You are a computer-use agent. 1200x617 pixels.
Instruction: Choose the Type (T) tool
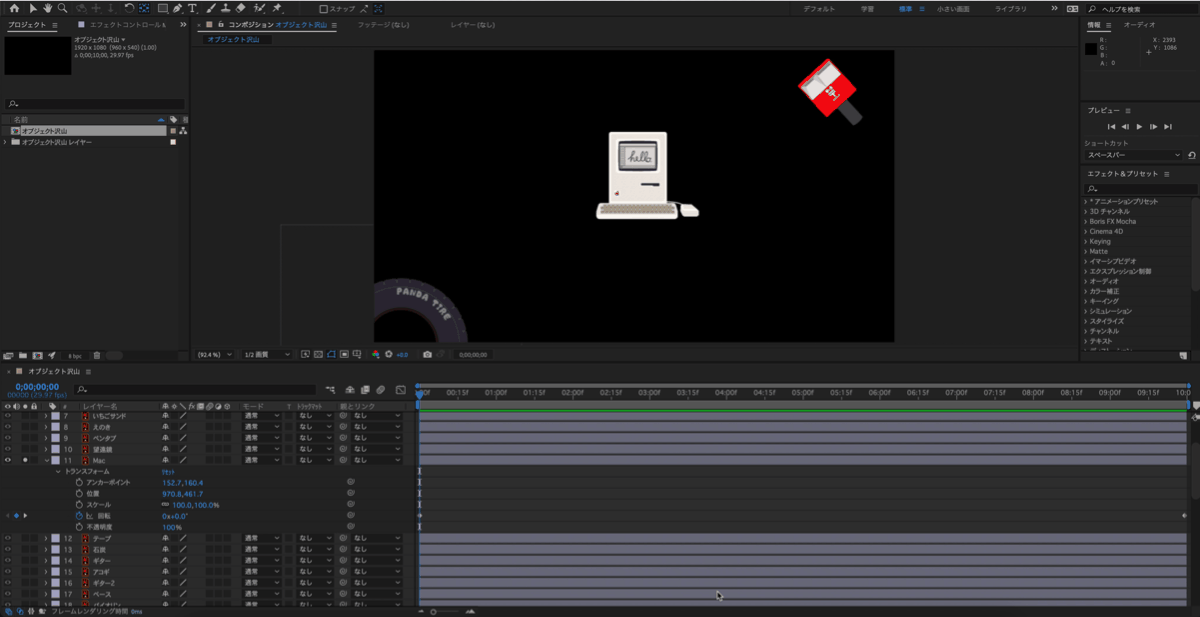pyautogui.click(x=192, y=8)
